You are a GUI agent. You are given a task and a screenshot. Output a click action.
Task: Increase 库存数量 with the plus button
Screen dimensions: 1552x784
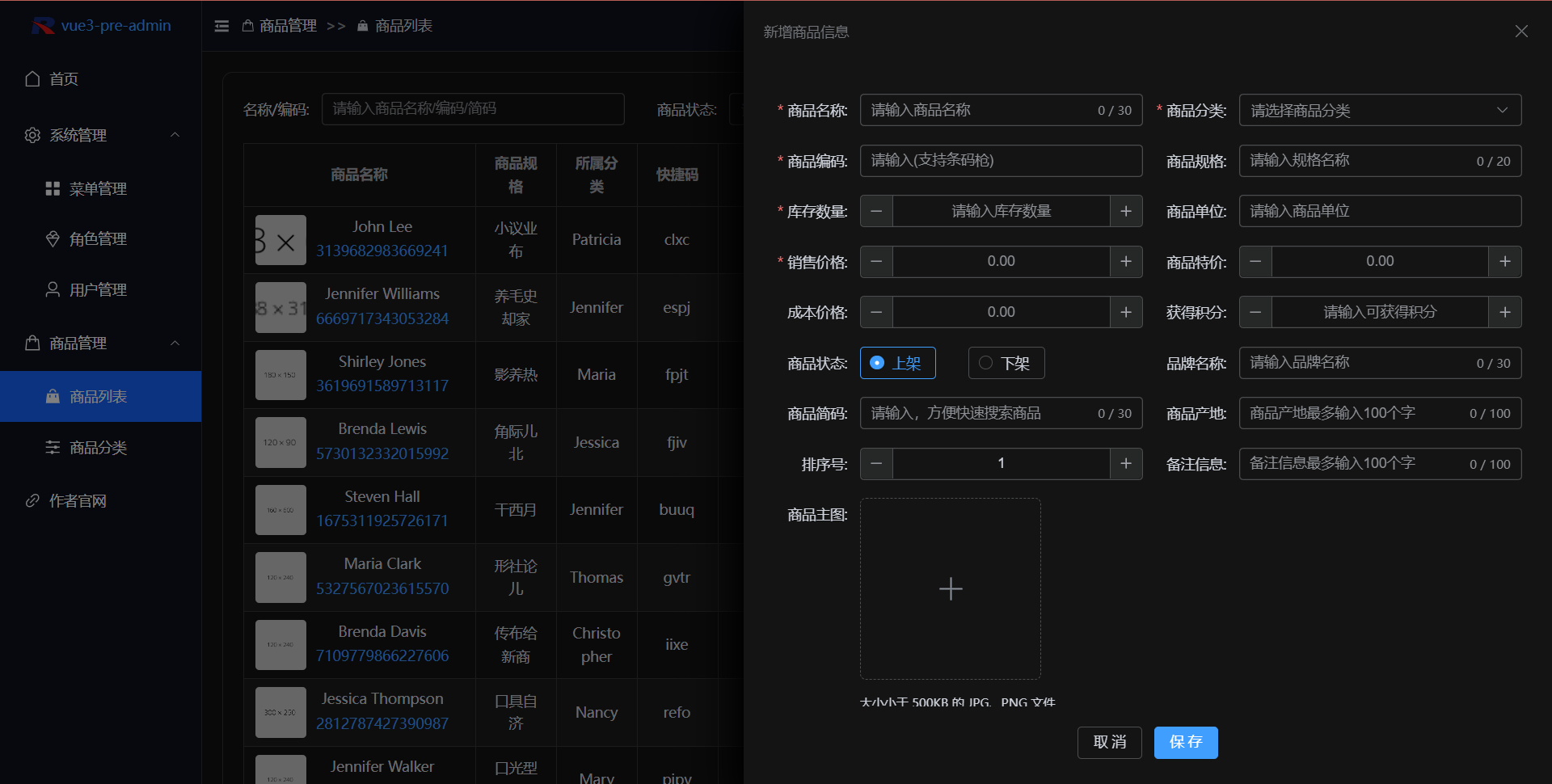[x=1126, y=211]
